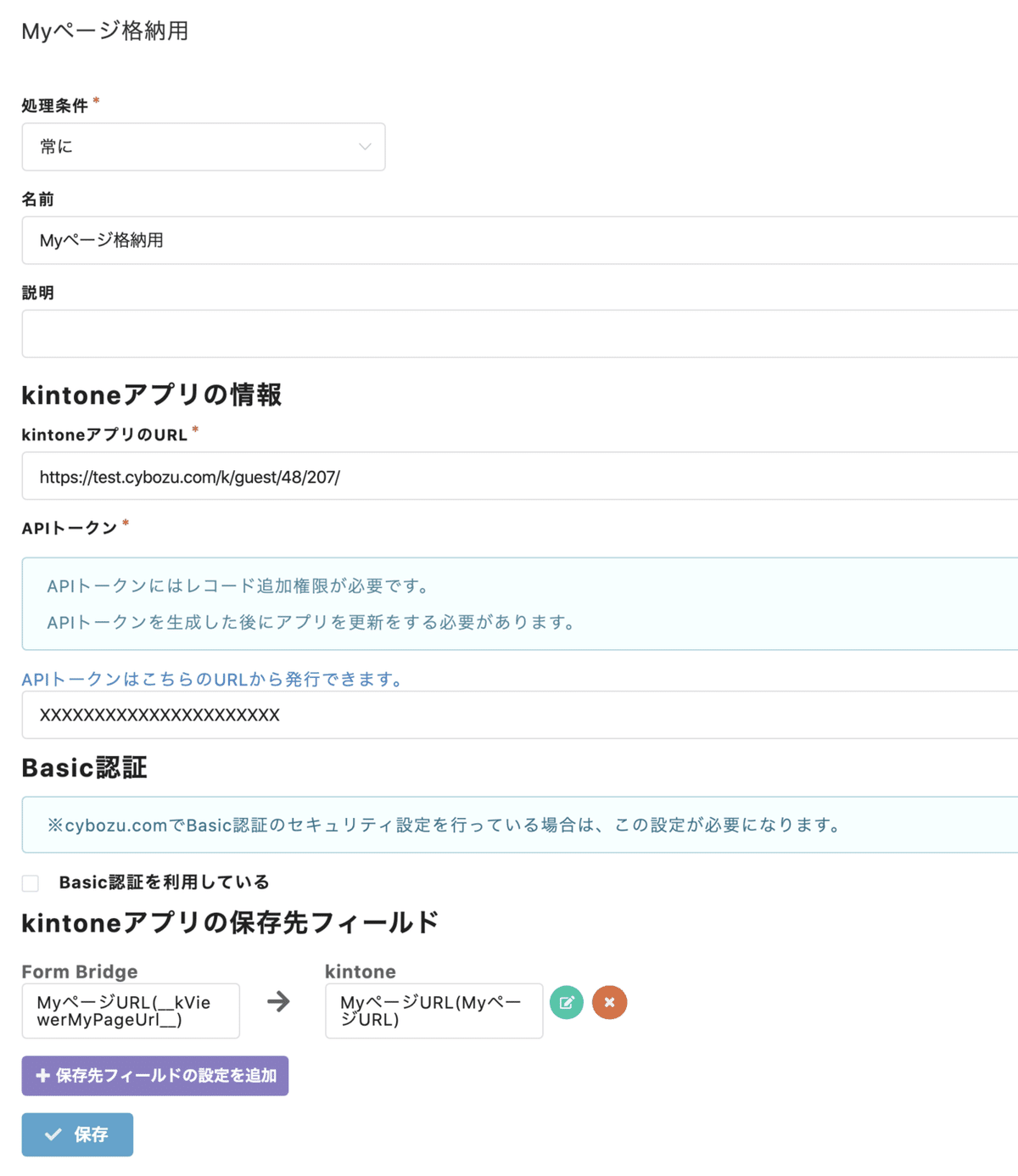
Task: Click the orange X icon to remove the mapping
Action: pos(609,1002)
